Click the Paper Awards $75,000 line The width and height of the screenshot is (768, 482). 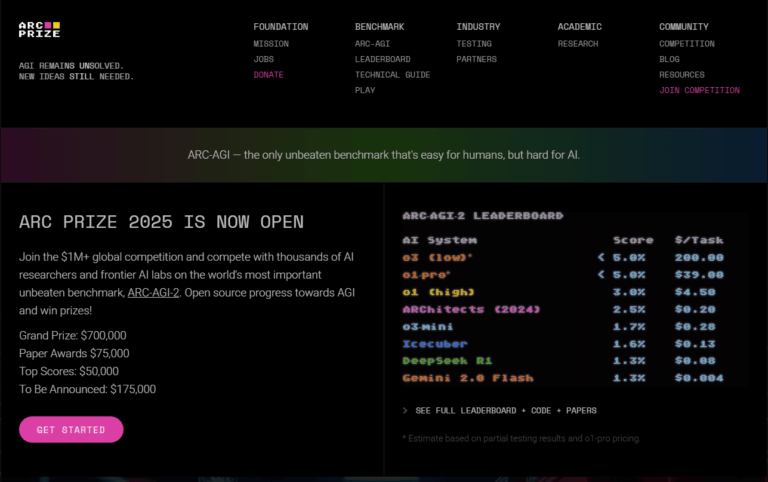74,354
